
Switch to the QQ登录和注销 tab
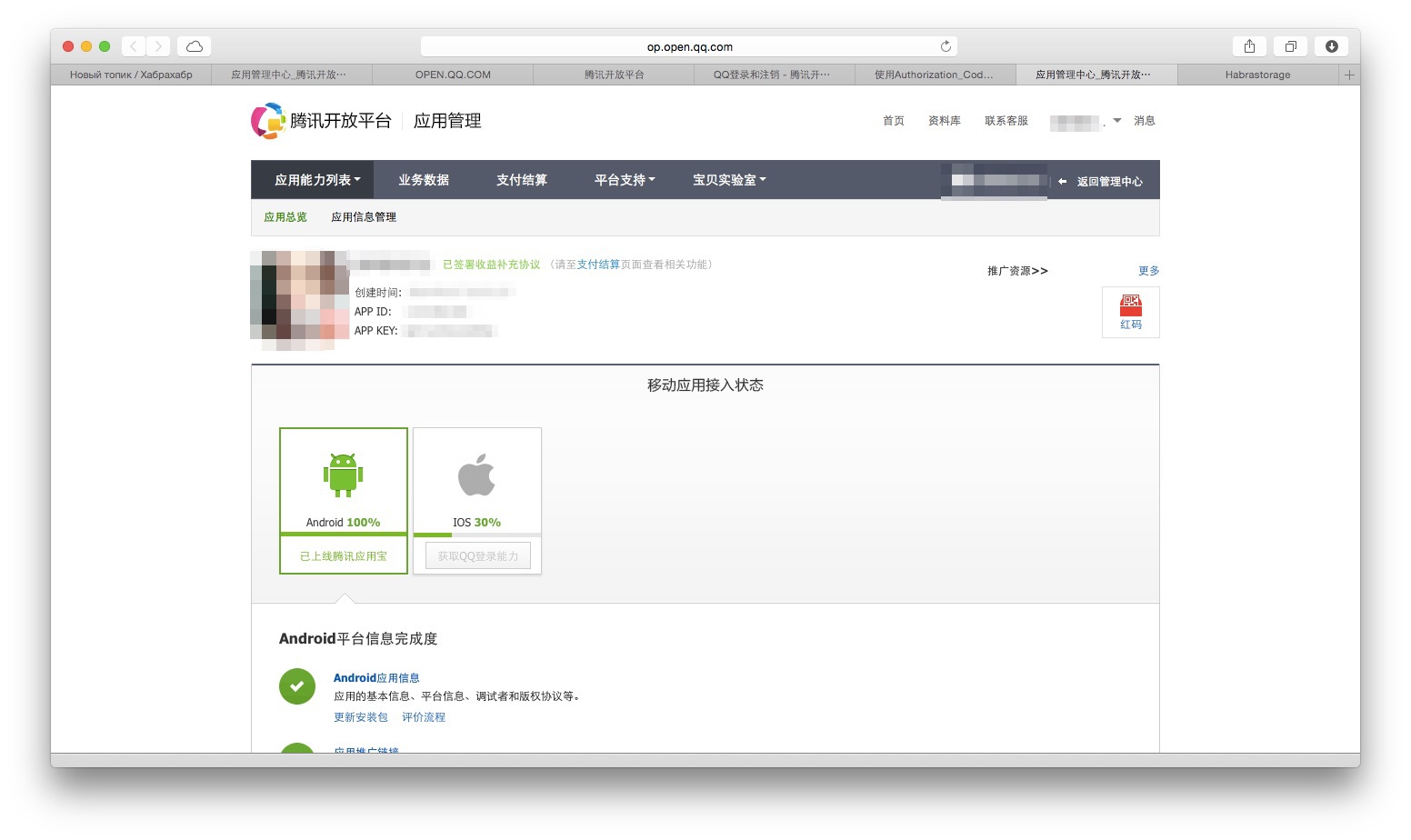775,75
